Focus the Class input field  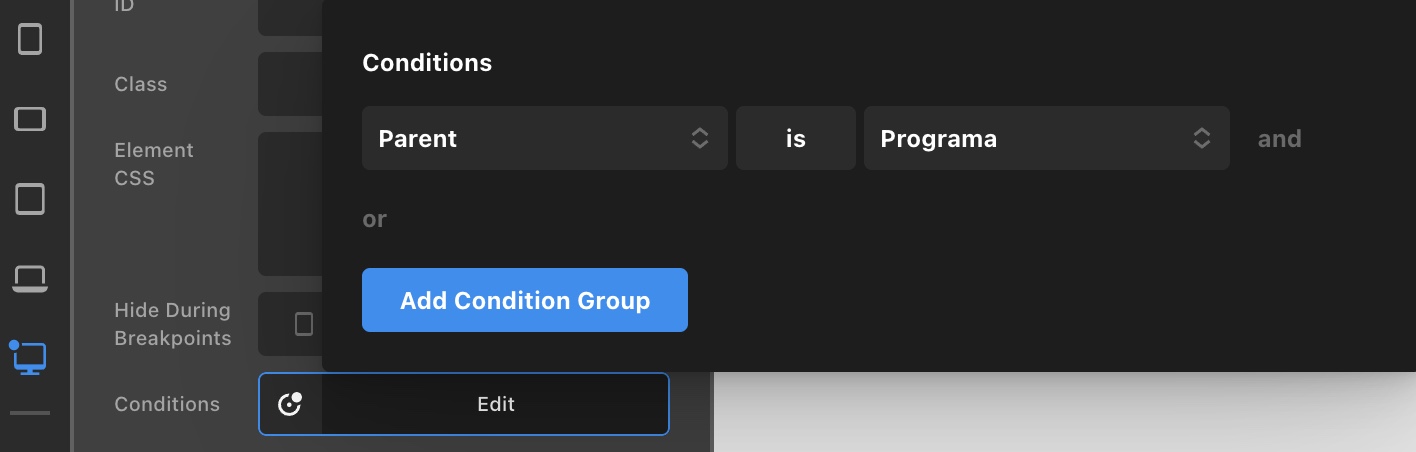(290, 84)
